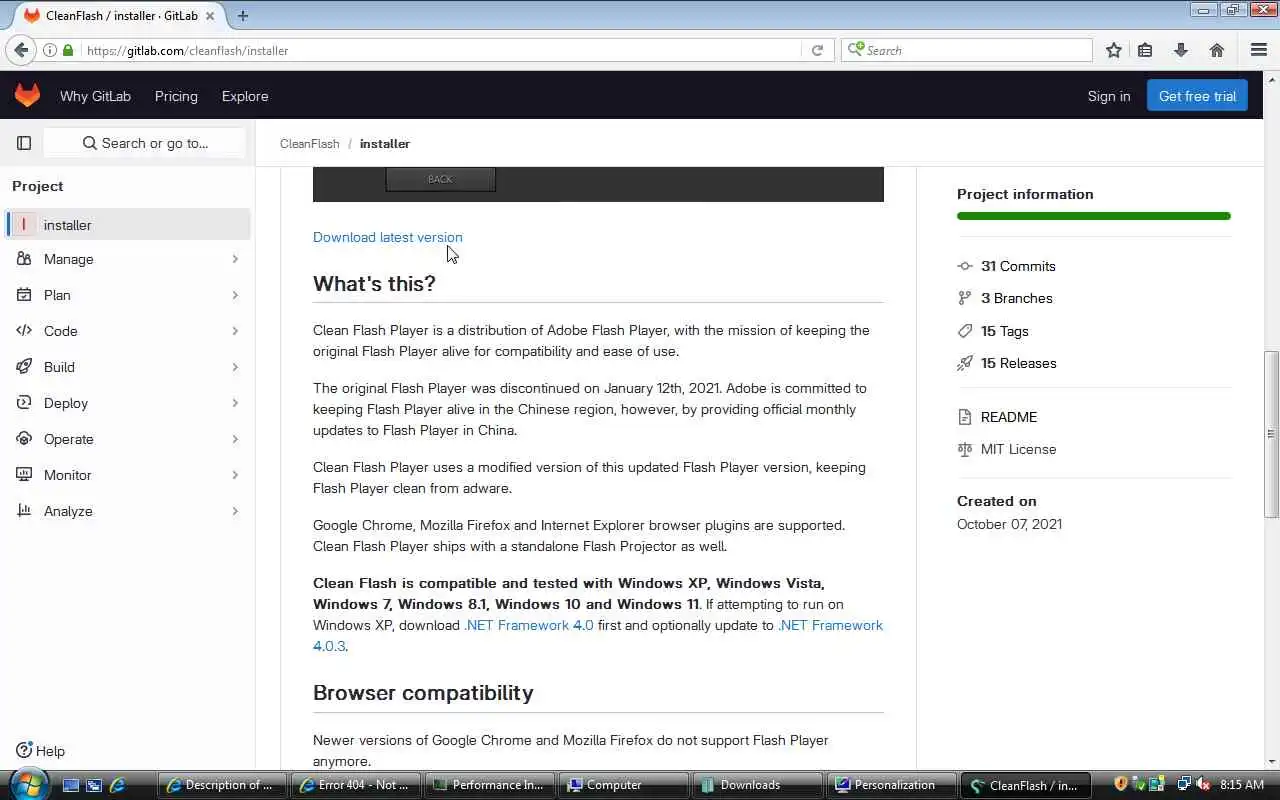Click the GitLab fox logo
The image size is (1280, 800).
click(x=27, y=96)
